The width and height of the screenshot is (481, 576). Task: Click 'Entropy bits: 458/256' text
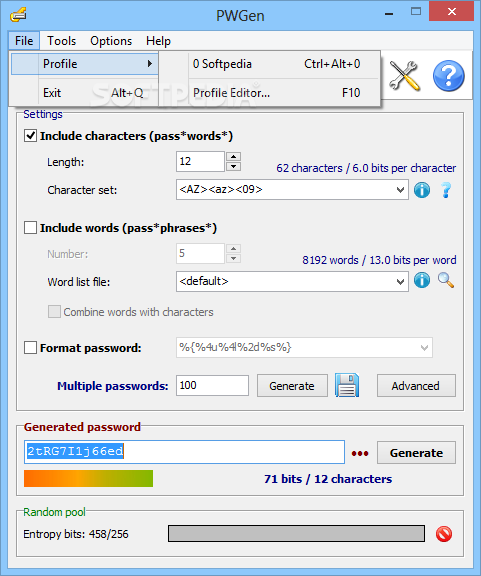coord(76,534)
